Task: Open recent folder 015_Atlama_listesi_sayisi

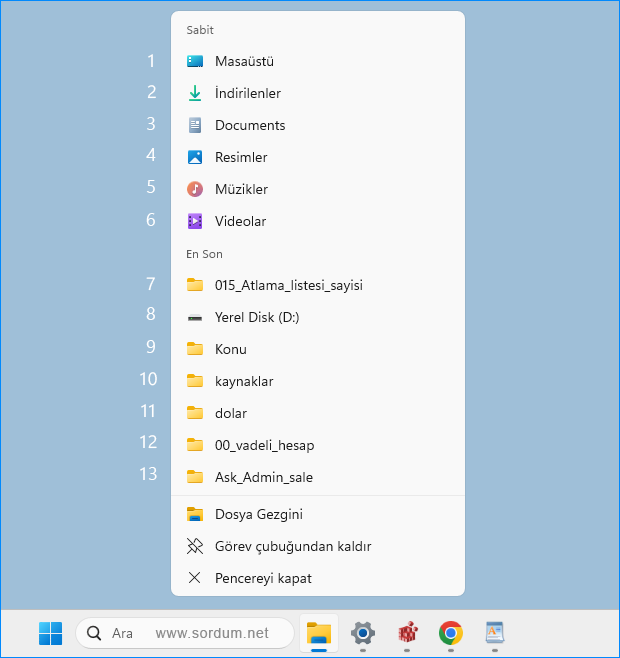Action: point(318,285)
